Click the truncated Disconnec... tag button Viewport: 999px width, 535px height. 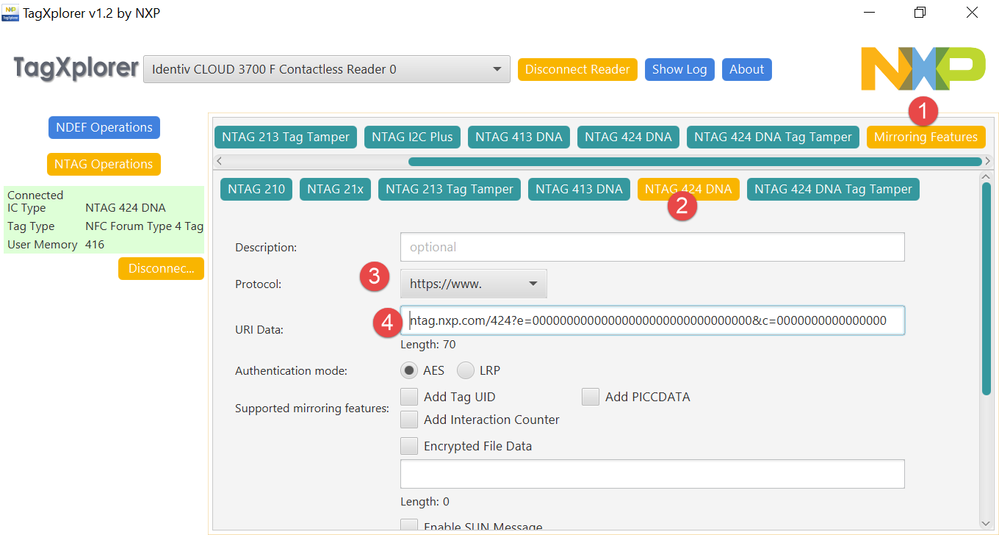161,268
